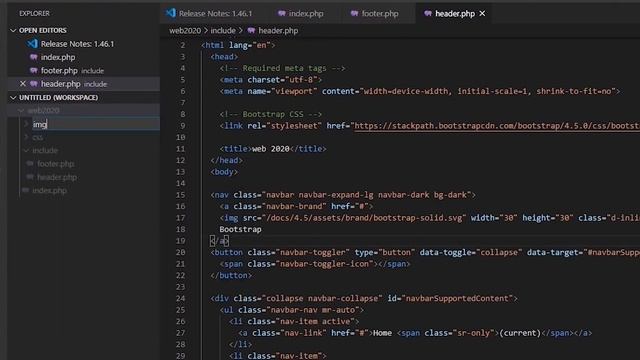The width and height of the screenshot is (640, 360).
Task: Click PHP icon beside index.php in Open Editors
Action: [34, 57]
